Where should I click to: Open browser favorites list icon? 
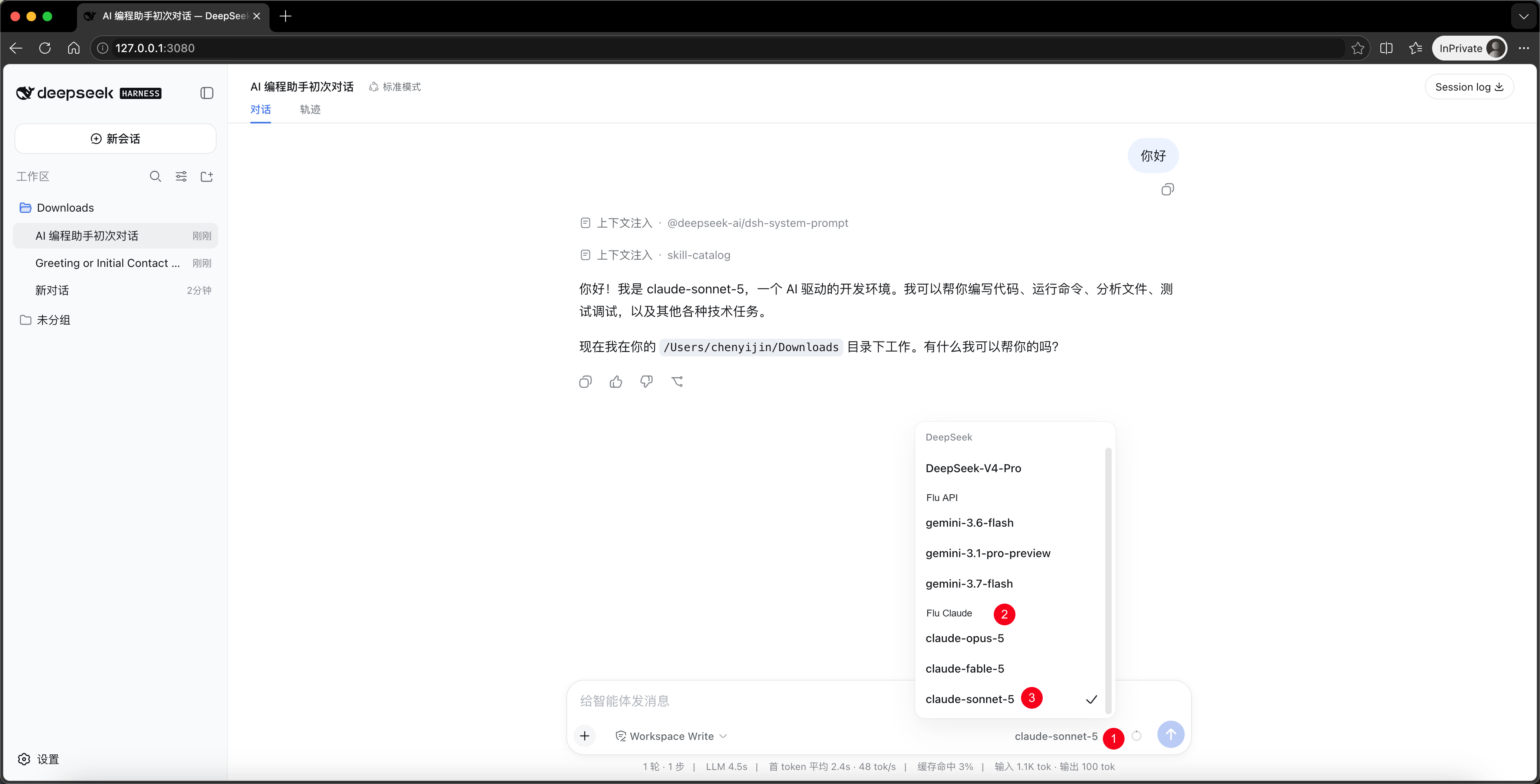[x=1415, y=48]
